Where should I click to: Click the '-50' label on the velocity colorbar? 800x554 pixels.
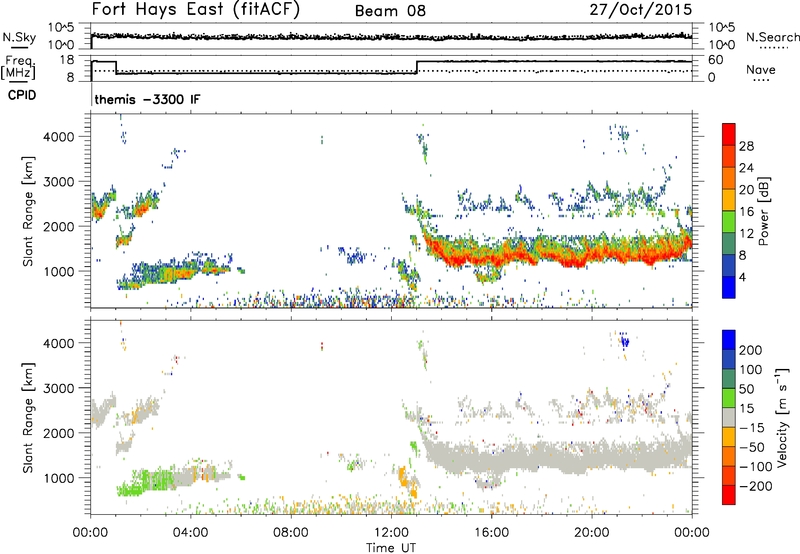point(751,447)
